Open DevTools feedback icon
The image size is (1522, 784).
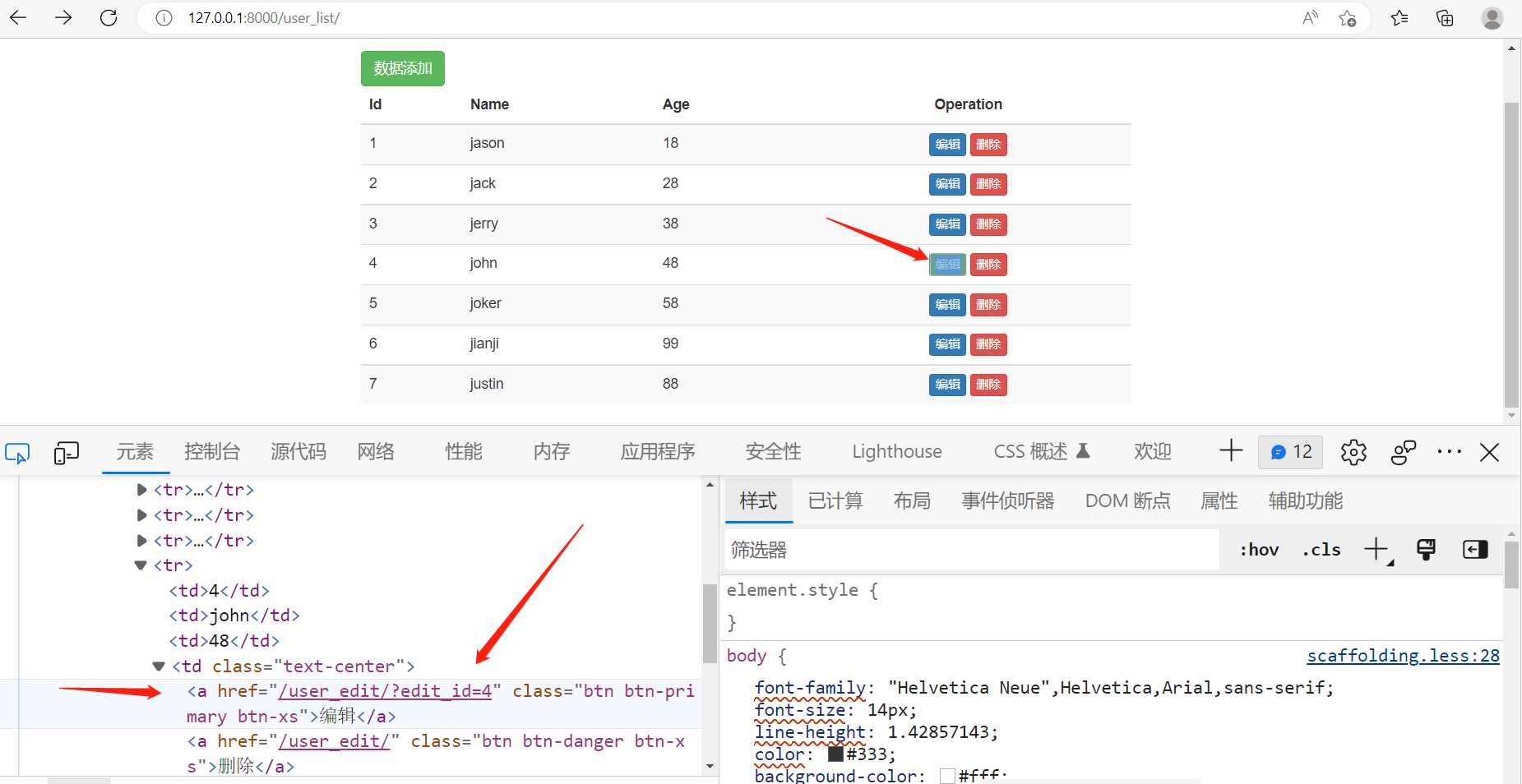1404,452
